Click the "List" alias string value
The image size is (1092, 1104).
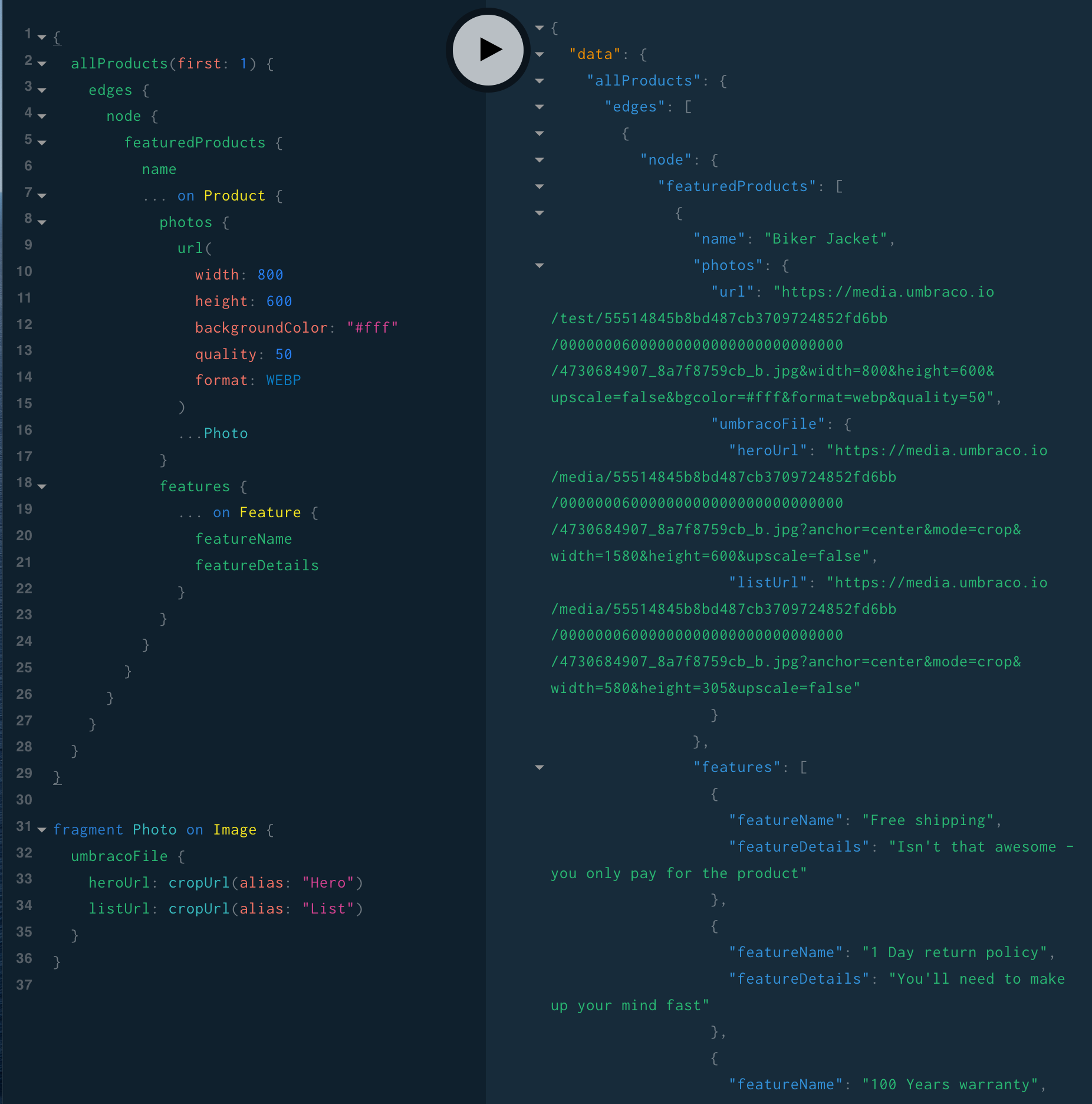pos(328,909)
